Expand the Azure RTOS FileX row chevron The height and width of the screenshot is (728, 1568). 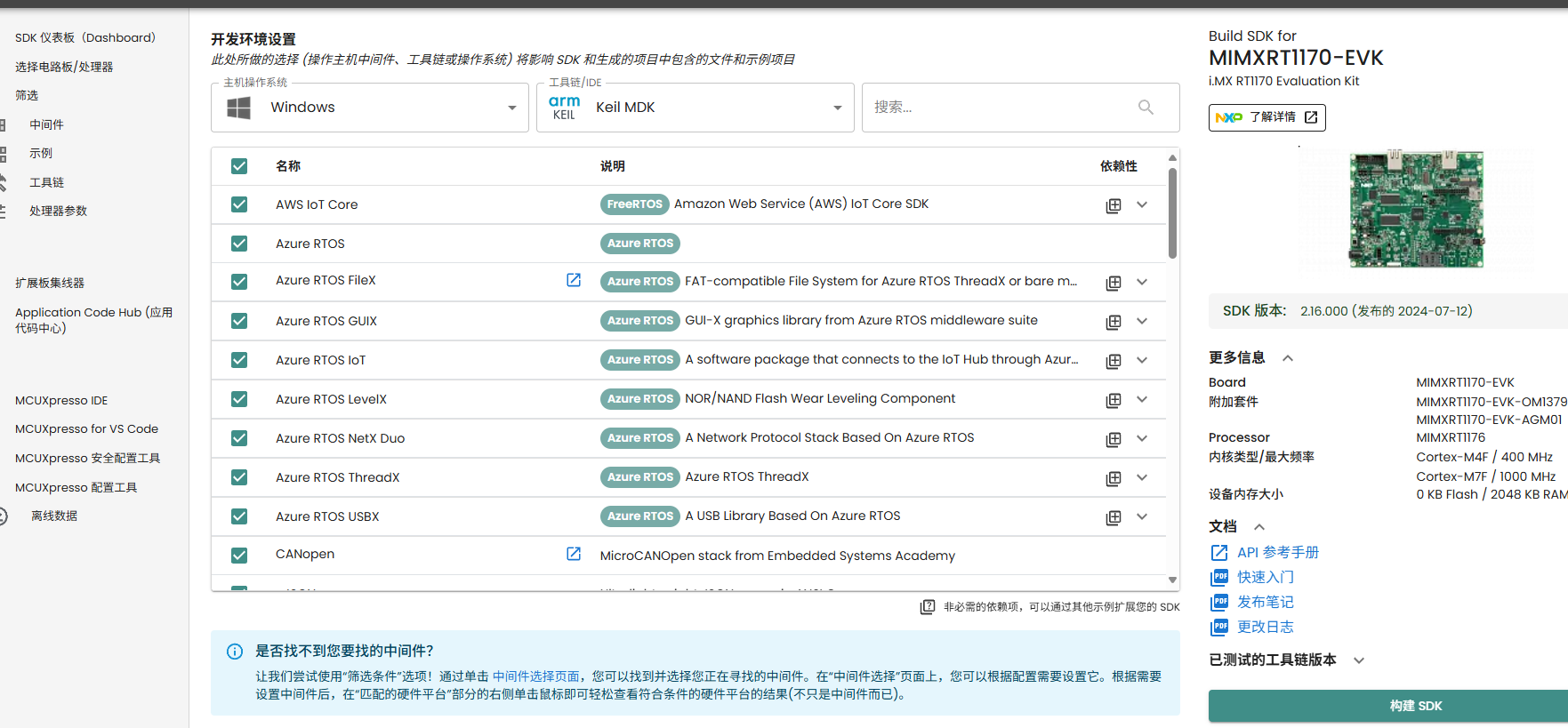pos(1142,282)
